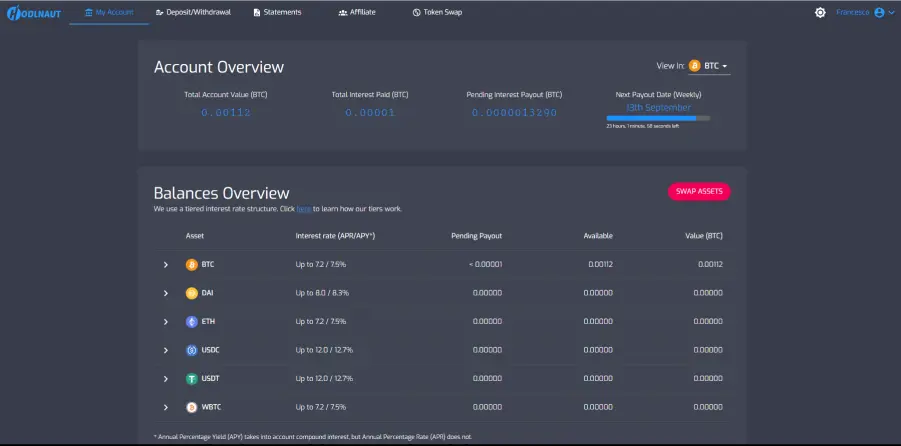Click Pending Interest Payout value 0.0000013290
The image size is (901, 446).
point(514,113)
